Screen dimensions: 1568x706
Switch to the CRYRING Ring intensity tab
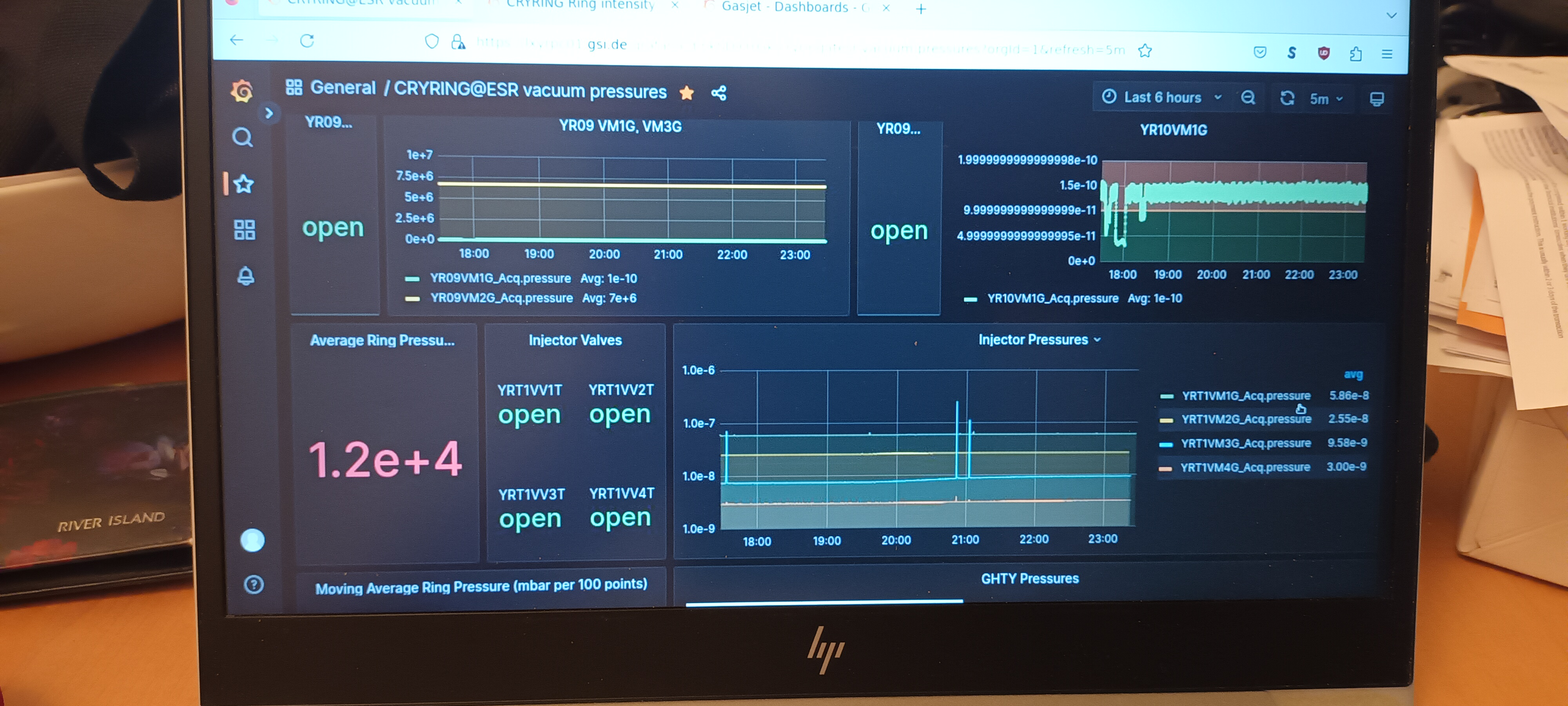(581, 5)
